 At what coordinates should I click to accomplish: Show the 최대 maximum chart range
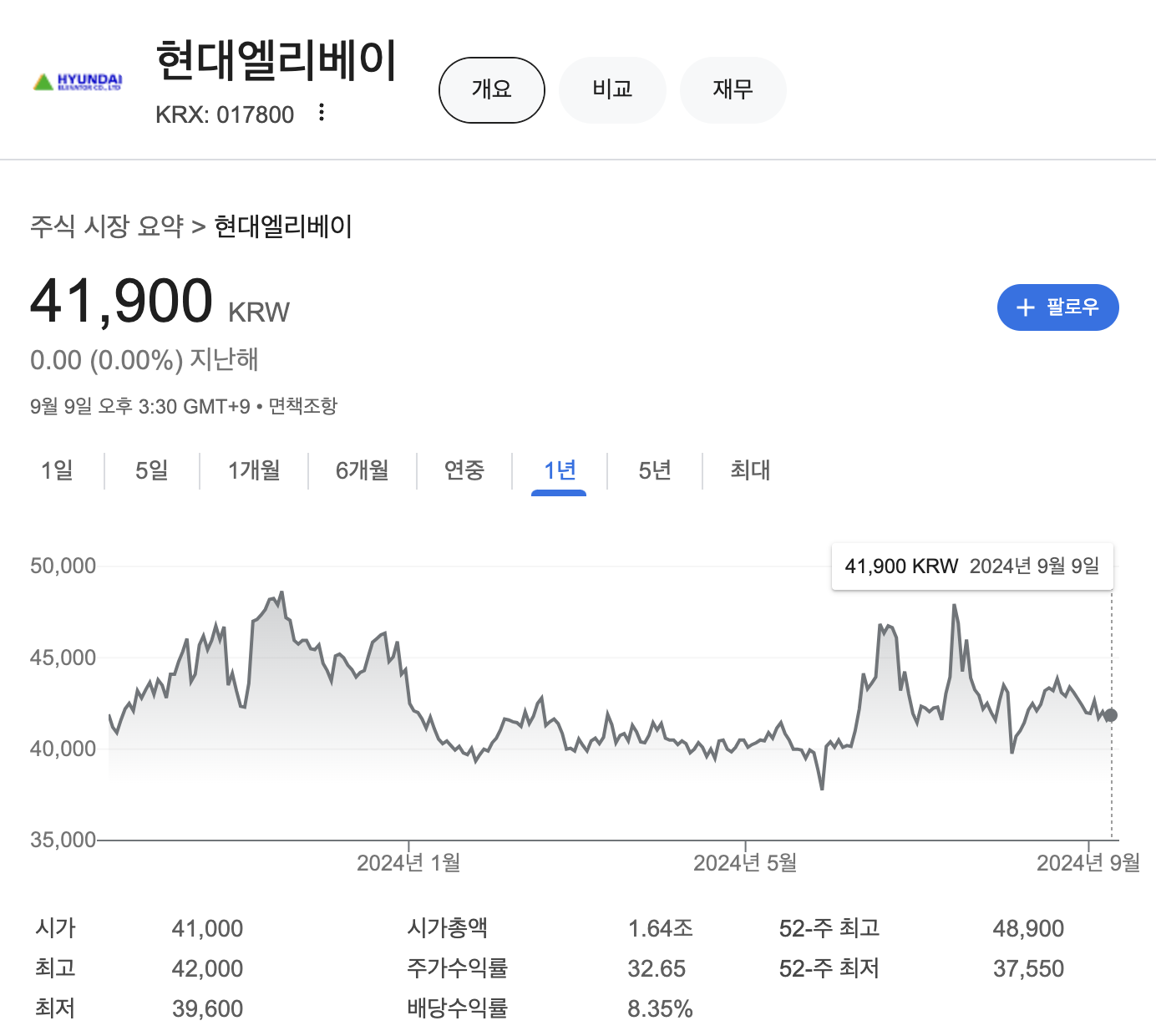tap(750, 470)
